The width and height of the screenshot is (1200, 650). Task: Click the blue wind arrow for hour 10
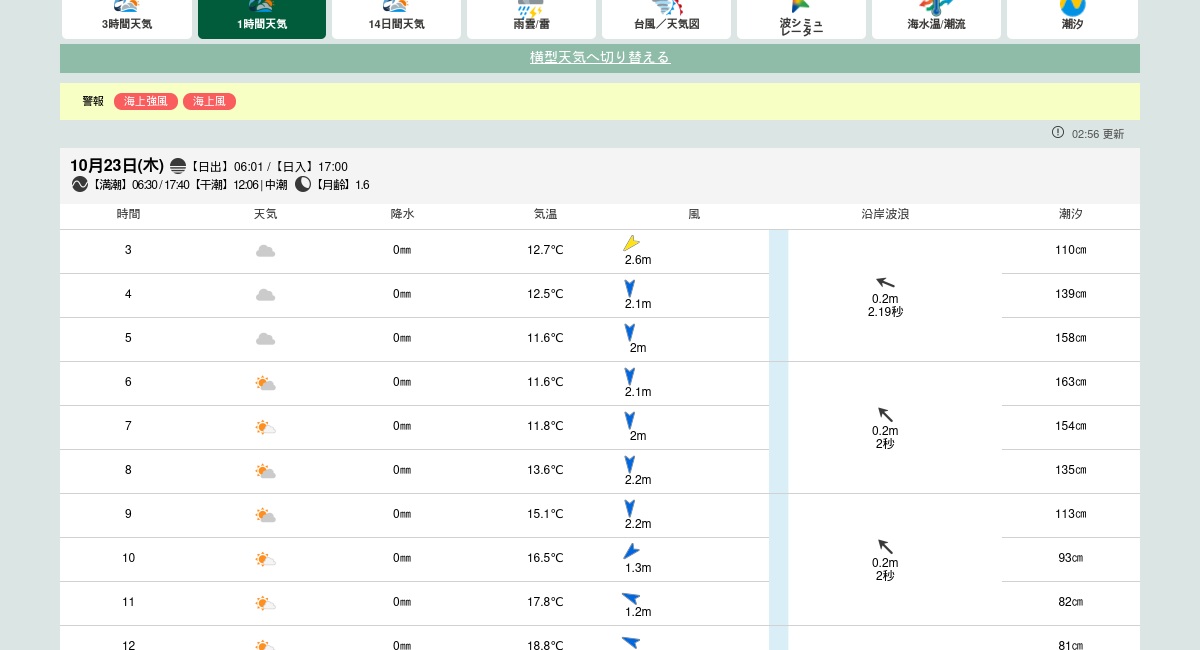pyautogui.click(x=631, y=551)
